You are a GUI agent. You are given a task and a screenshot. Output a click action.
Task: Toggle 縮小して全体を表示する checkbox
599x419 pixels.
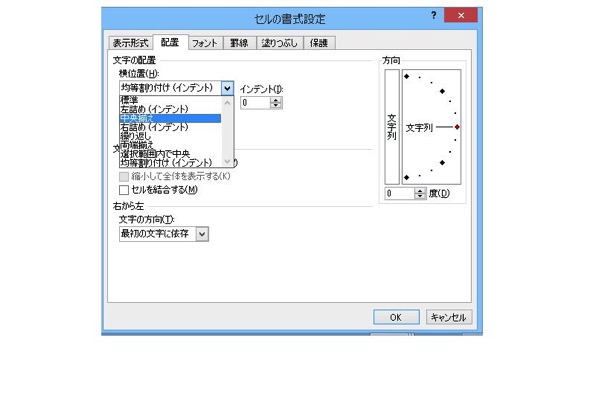pos(124,176)
